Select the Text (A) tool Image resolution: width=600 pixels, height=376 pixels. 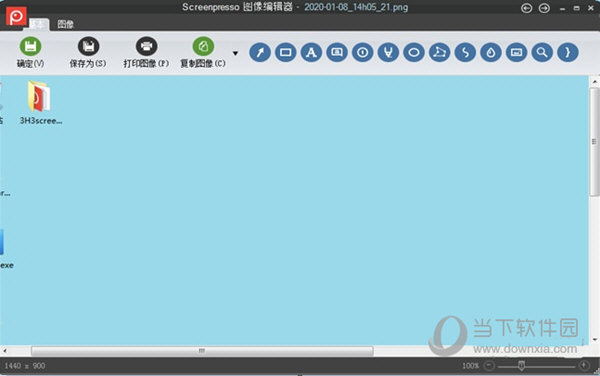[x=311, y=52]
